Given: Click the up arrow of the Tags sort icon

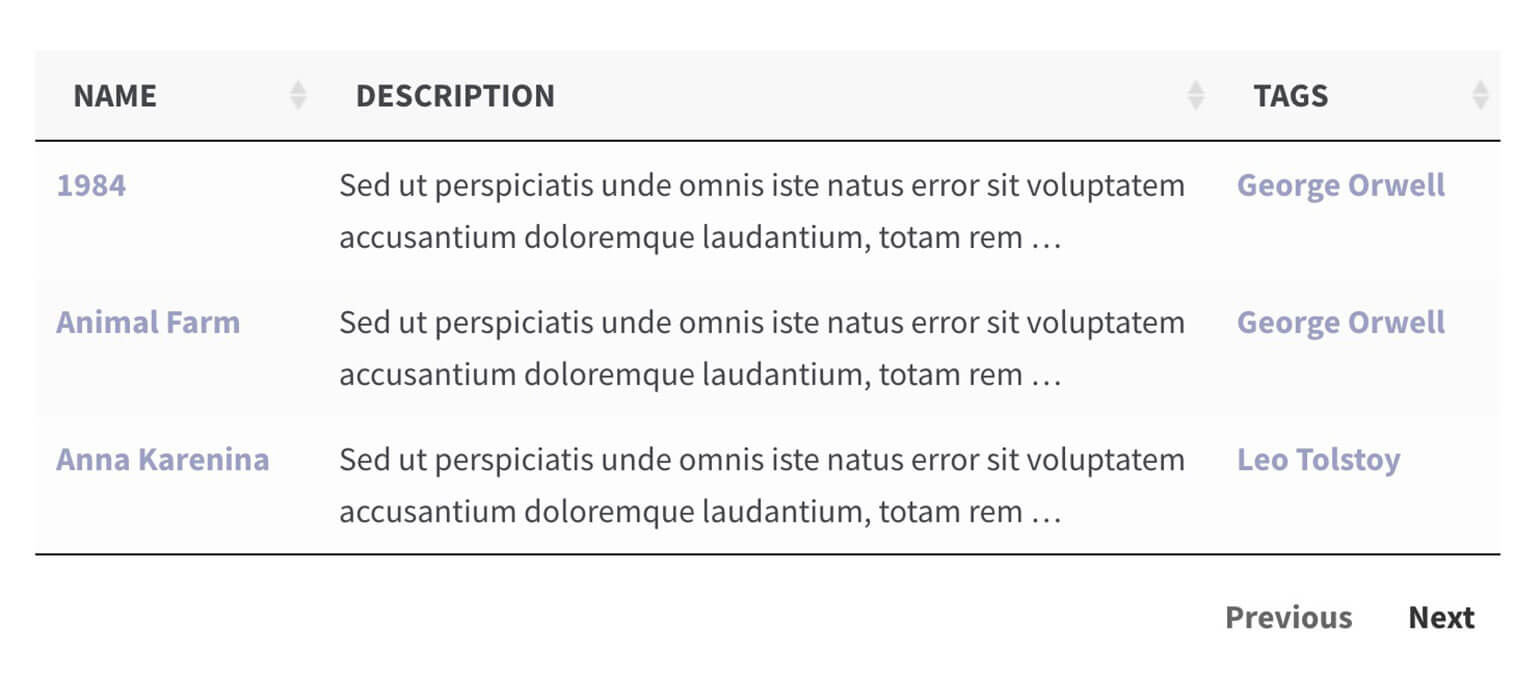Looking at the screenshot, I should [1481, 88].
